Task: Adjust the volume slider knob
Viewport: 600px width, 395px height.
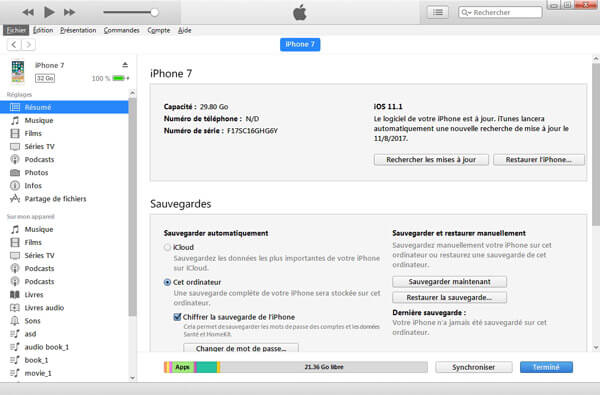Action: [154, 12]
